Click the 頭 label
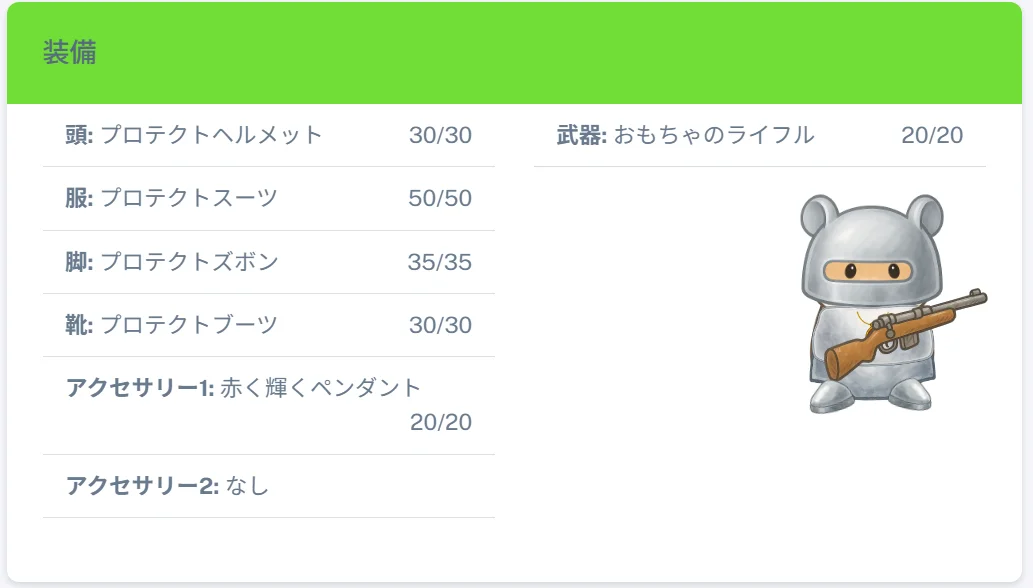Viewport: 1033px width, 588px height. [79, 135]
